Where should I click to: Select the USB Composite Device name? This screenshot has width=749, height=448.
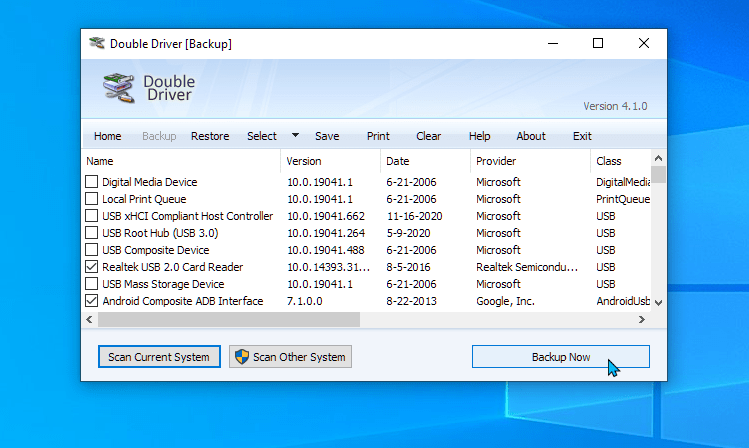pyautogui.click(x=156, y=250)
